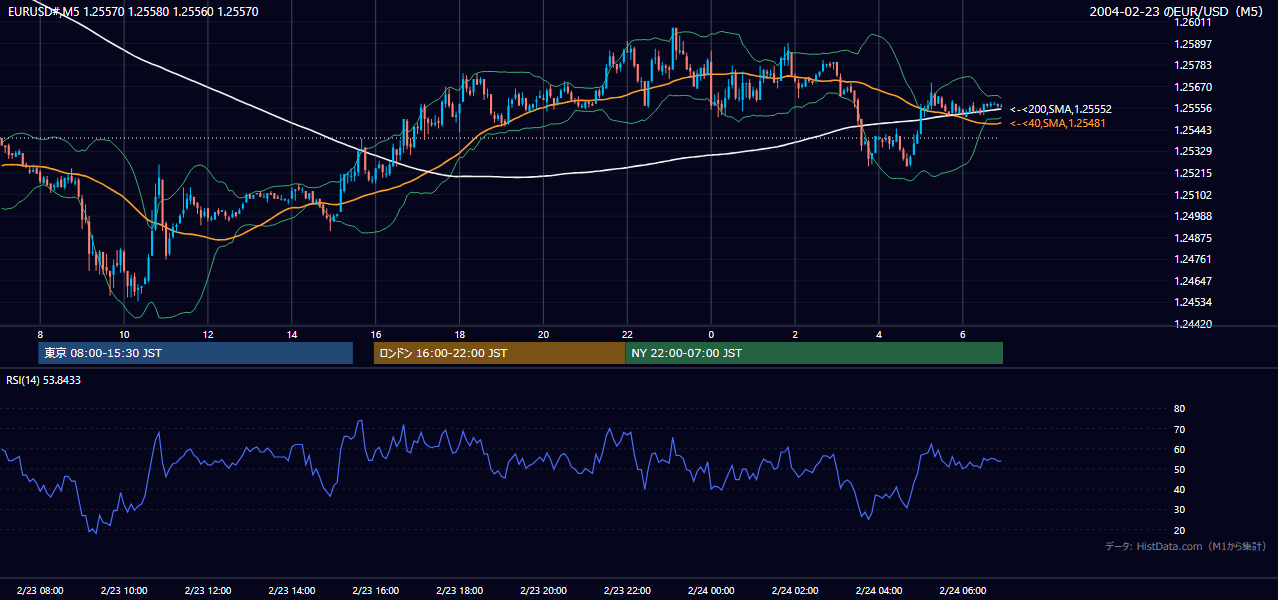Click the 2/23 16:00 time axis label

click(x=376, y=591)
